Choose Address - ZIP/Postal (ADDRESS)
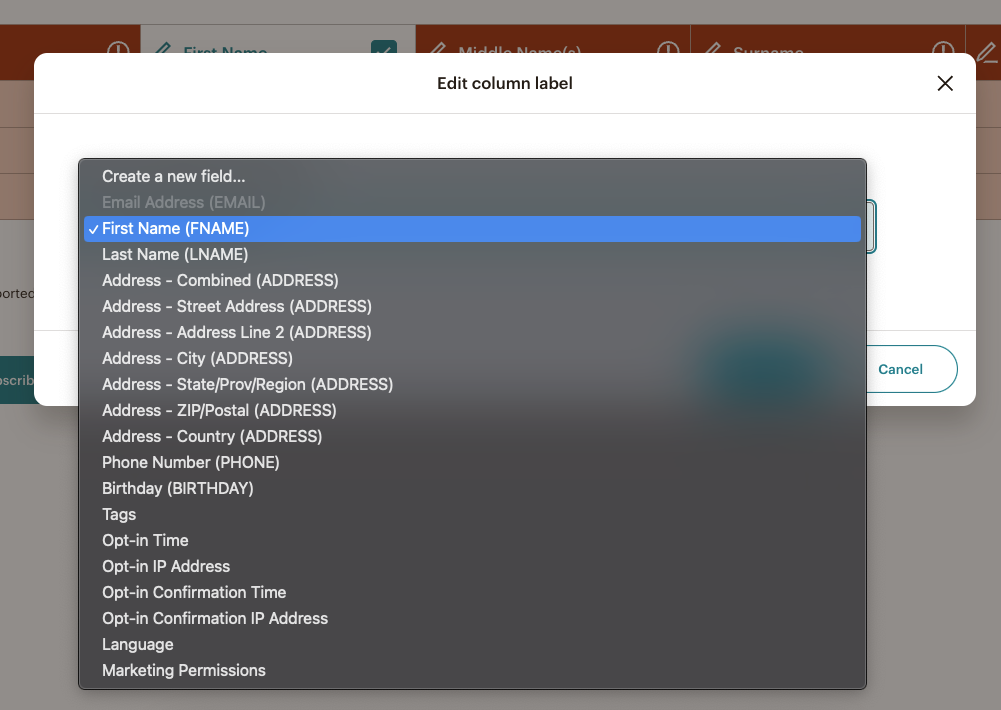 (x=219, y=410)
